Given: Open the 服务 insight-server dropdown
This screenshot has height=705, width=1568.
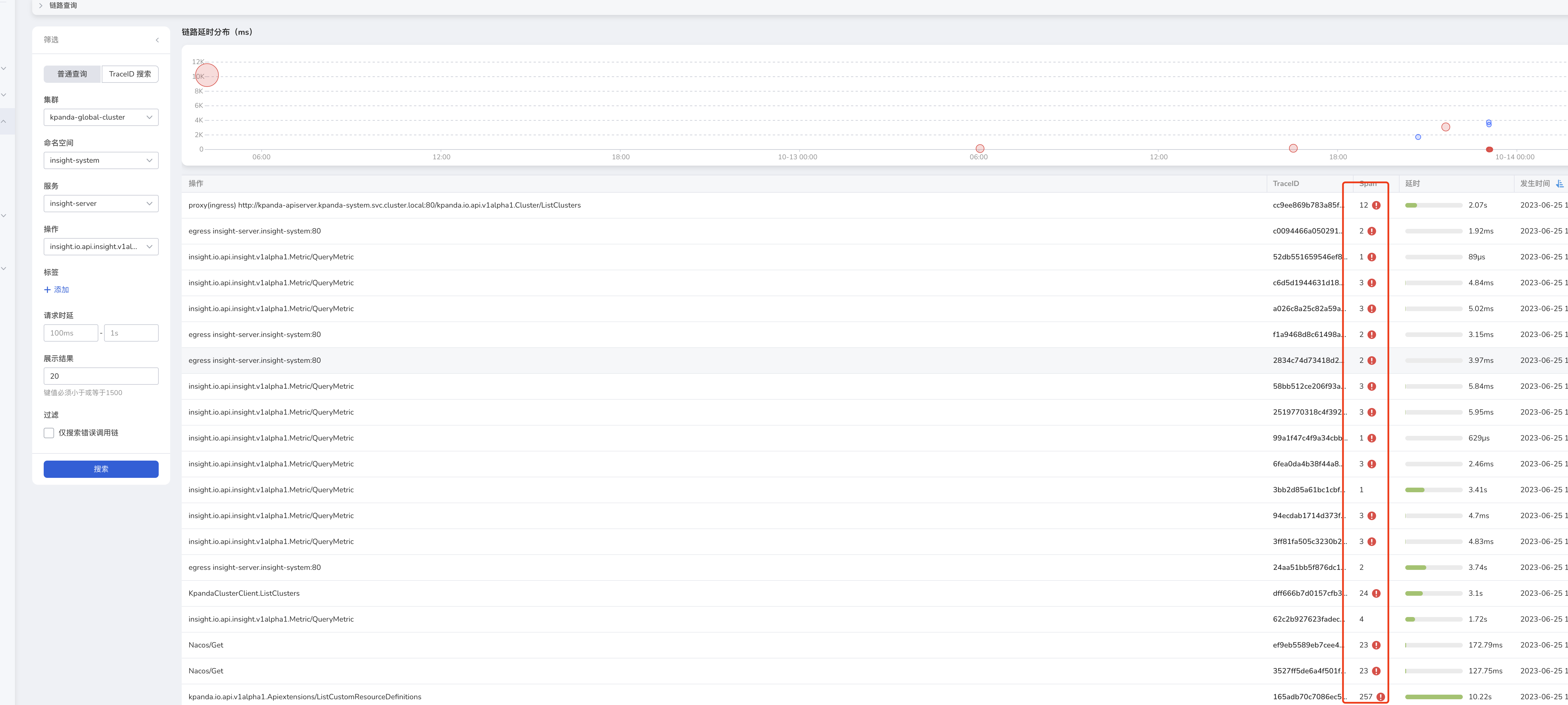Looking at the screenshot, I should point(101,204).
